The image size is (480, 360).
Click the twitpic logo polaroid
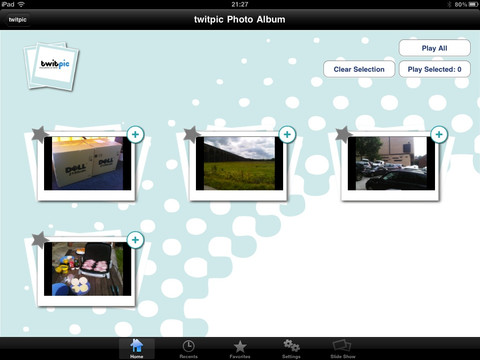coord(52,66)
